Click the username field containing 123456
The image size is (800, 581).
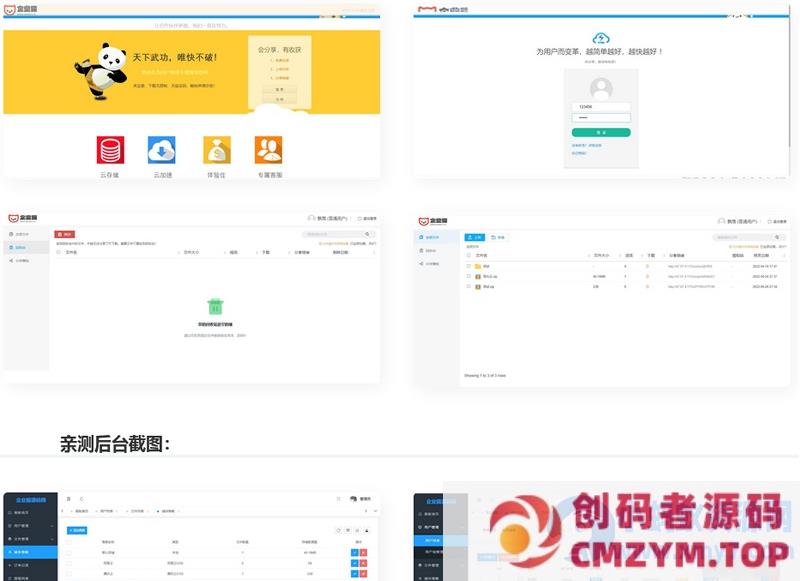click(600, 106)
